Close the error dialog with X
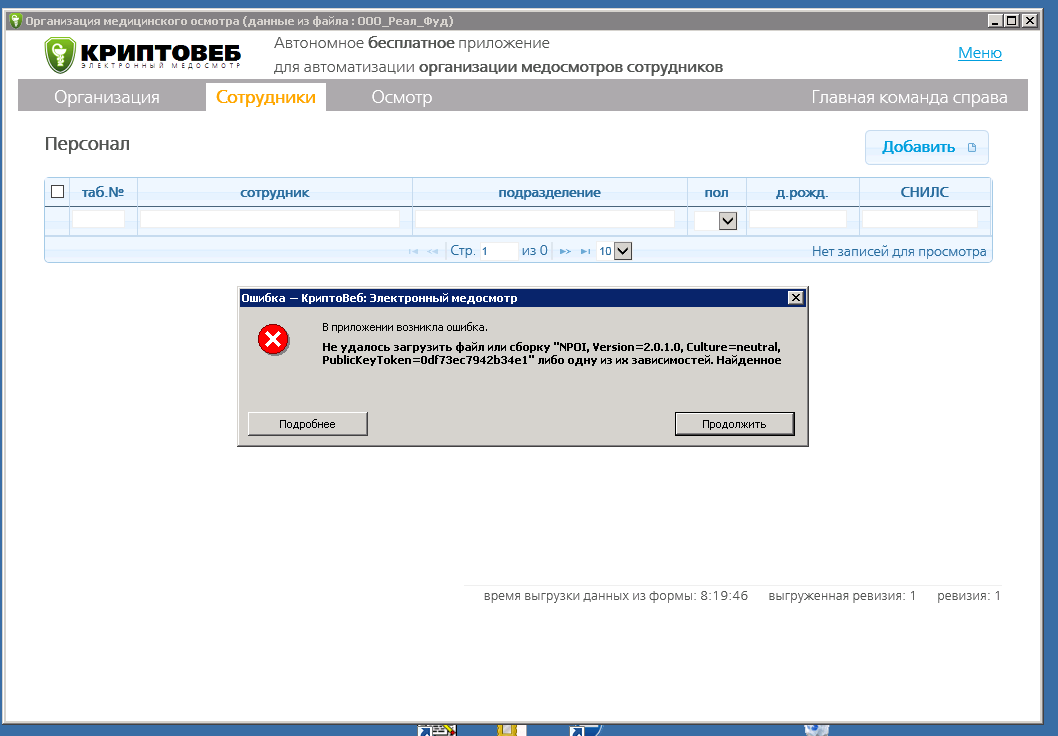 (795, 298)
